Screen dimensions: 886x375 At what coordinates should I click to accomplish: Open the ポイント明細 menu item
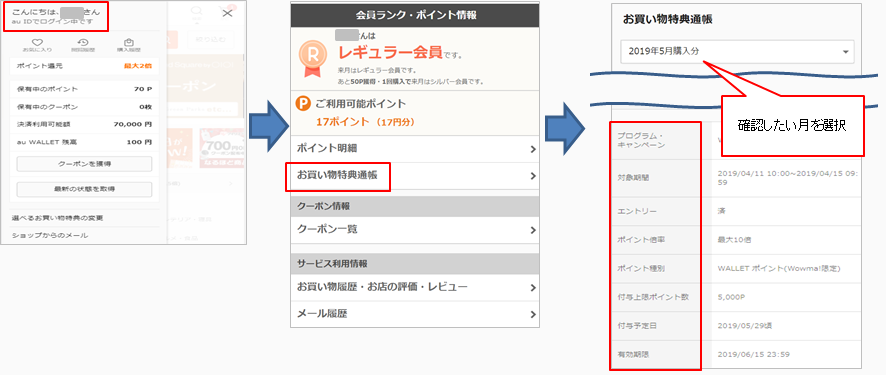click(x=415, y=149)
